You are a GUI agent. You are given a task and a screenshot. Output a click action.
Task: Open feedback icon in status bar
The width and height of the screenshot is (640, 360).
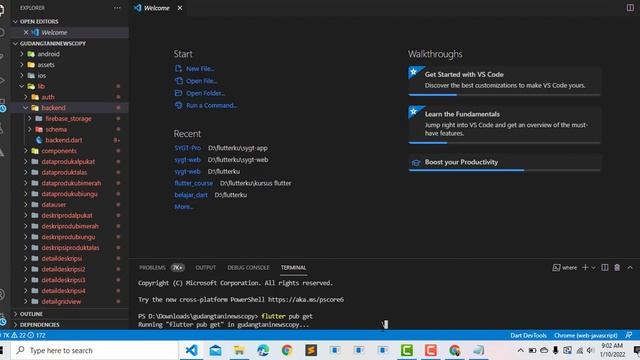click(x=629, y=335)
